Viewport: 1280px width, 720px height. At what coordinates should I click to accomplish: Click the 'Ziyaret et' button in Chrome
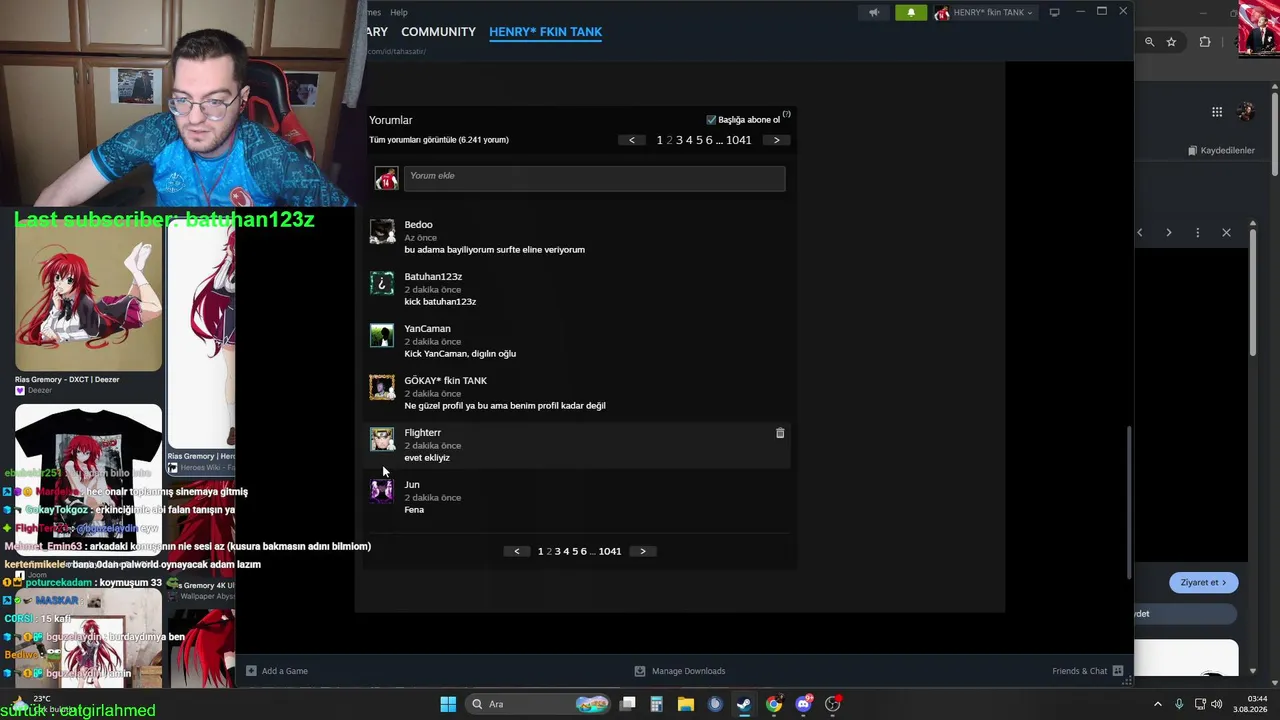click(1203, 582)
